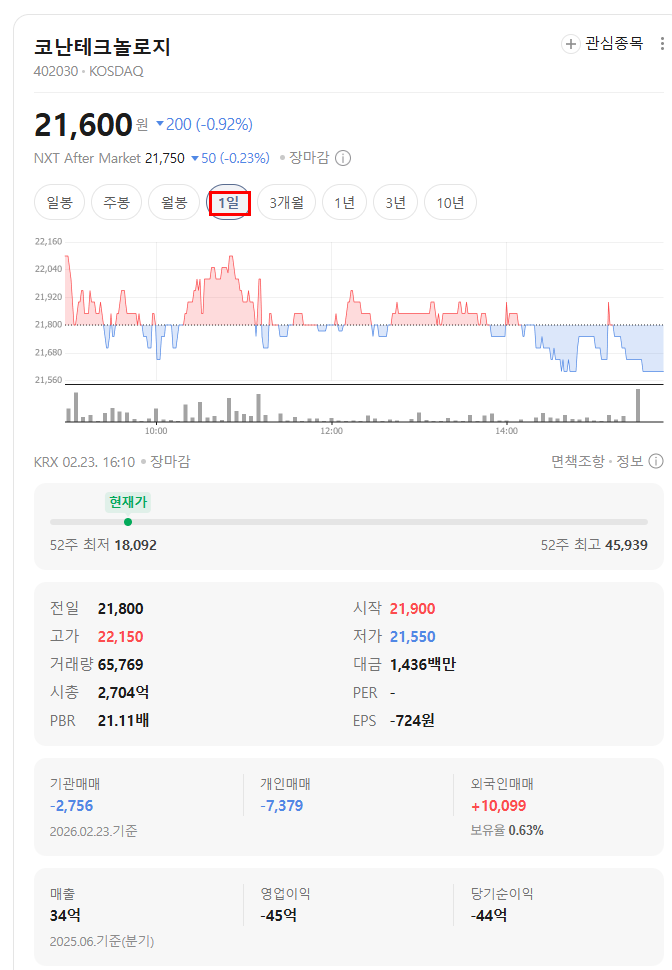Click the 대금 1,436백만 value
This screenshot has width=672, height=970.
(x=423, y=664)
